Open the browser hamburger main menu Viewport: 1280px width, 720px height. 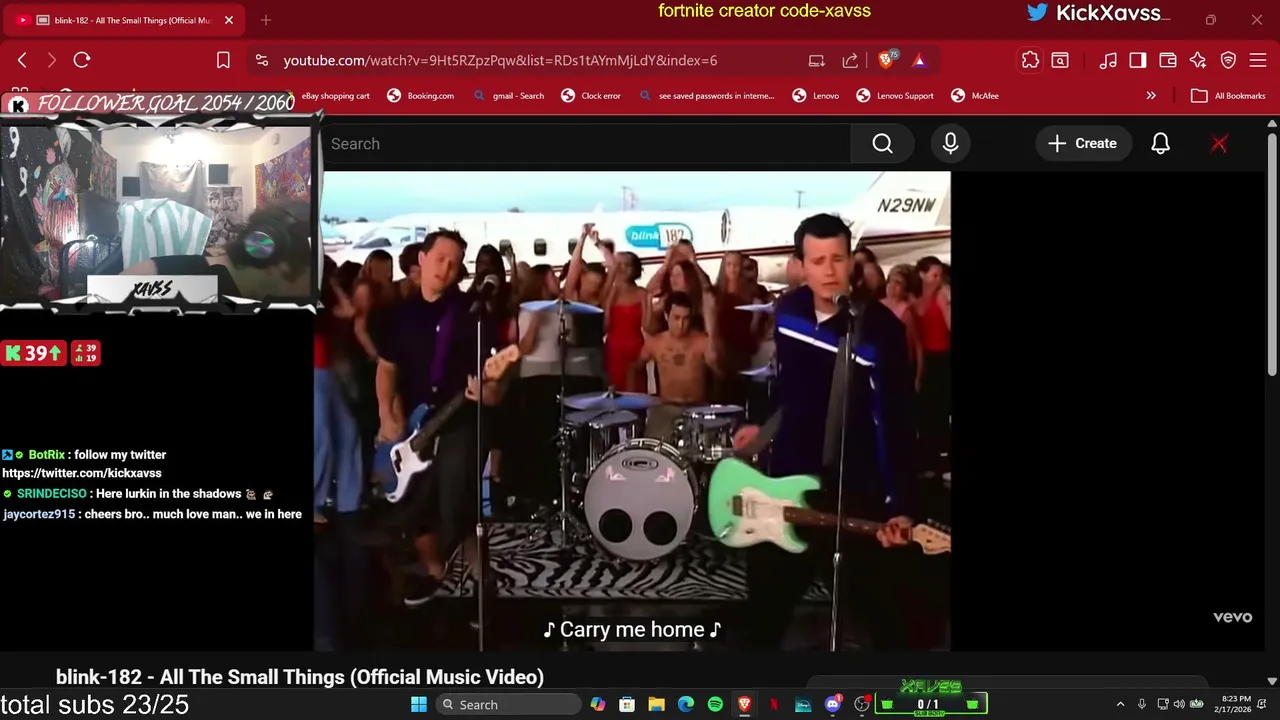coord(1258,60)
